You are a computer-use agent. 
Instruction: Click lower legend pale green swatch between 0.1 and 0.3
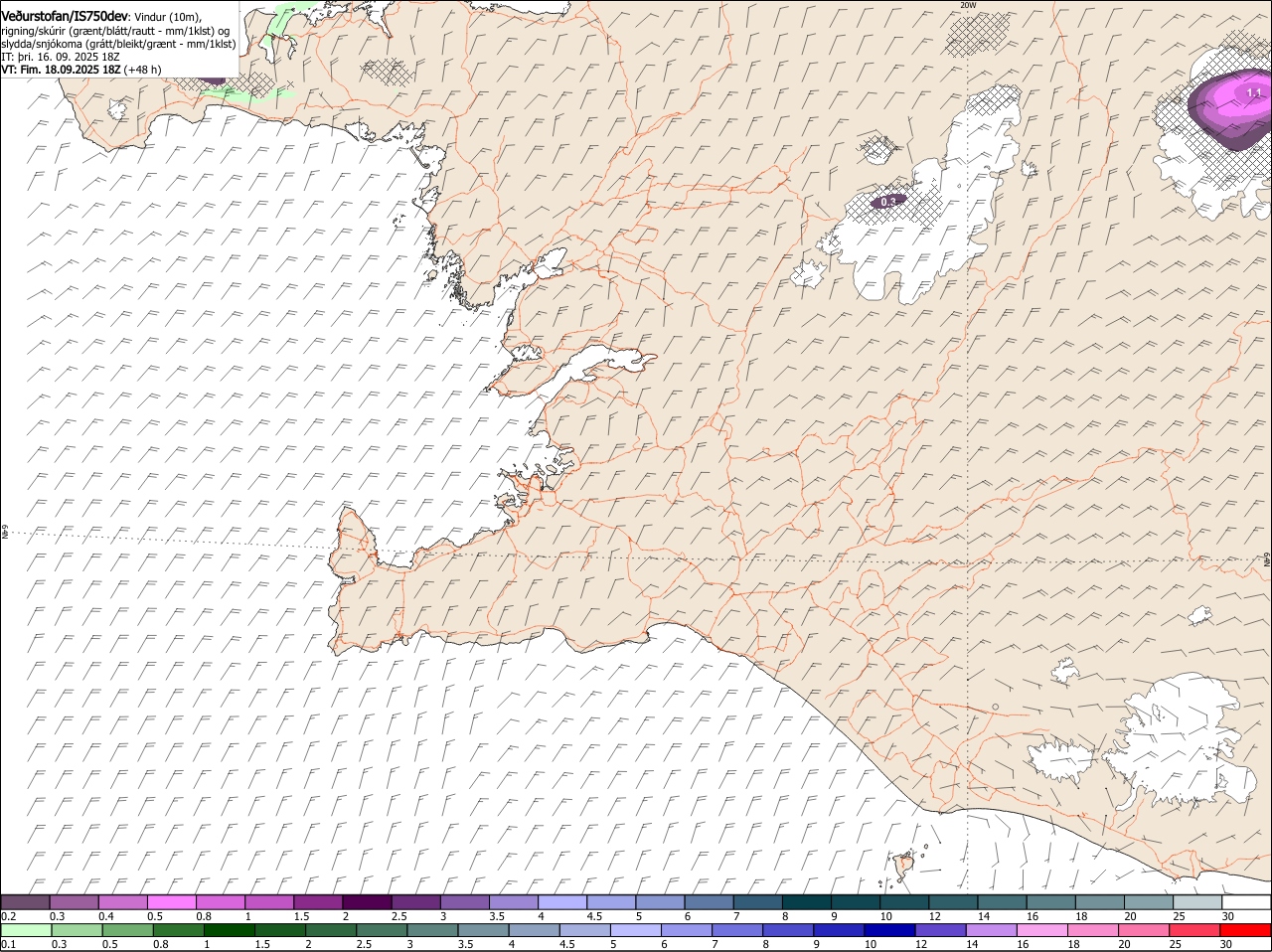click(27, 930)
